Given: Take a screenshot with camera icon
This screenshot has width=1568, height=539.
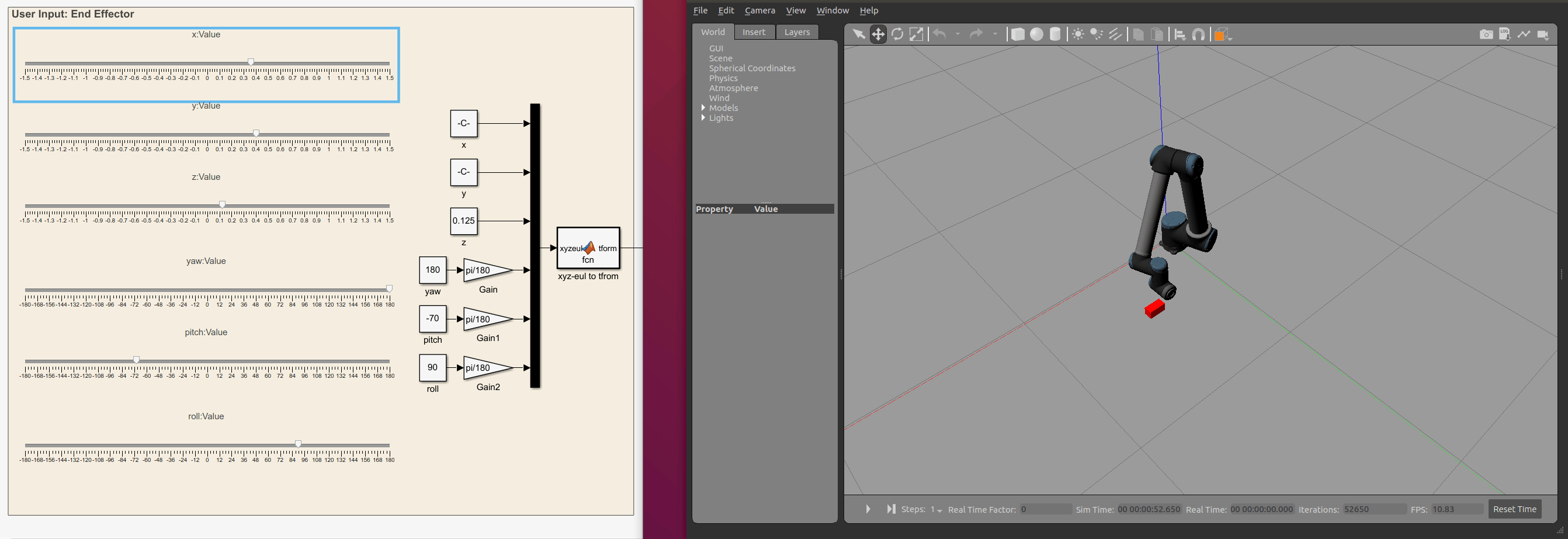Looking at the screenshot, I should 1486,34.
